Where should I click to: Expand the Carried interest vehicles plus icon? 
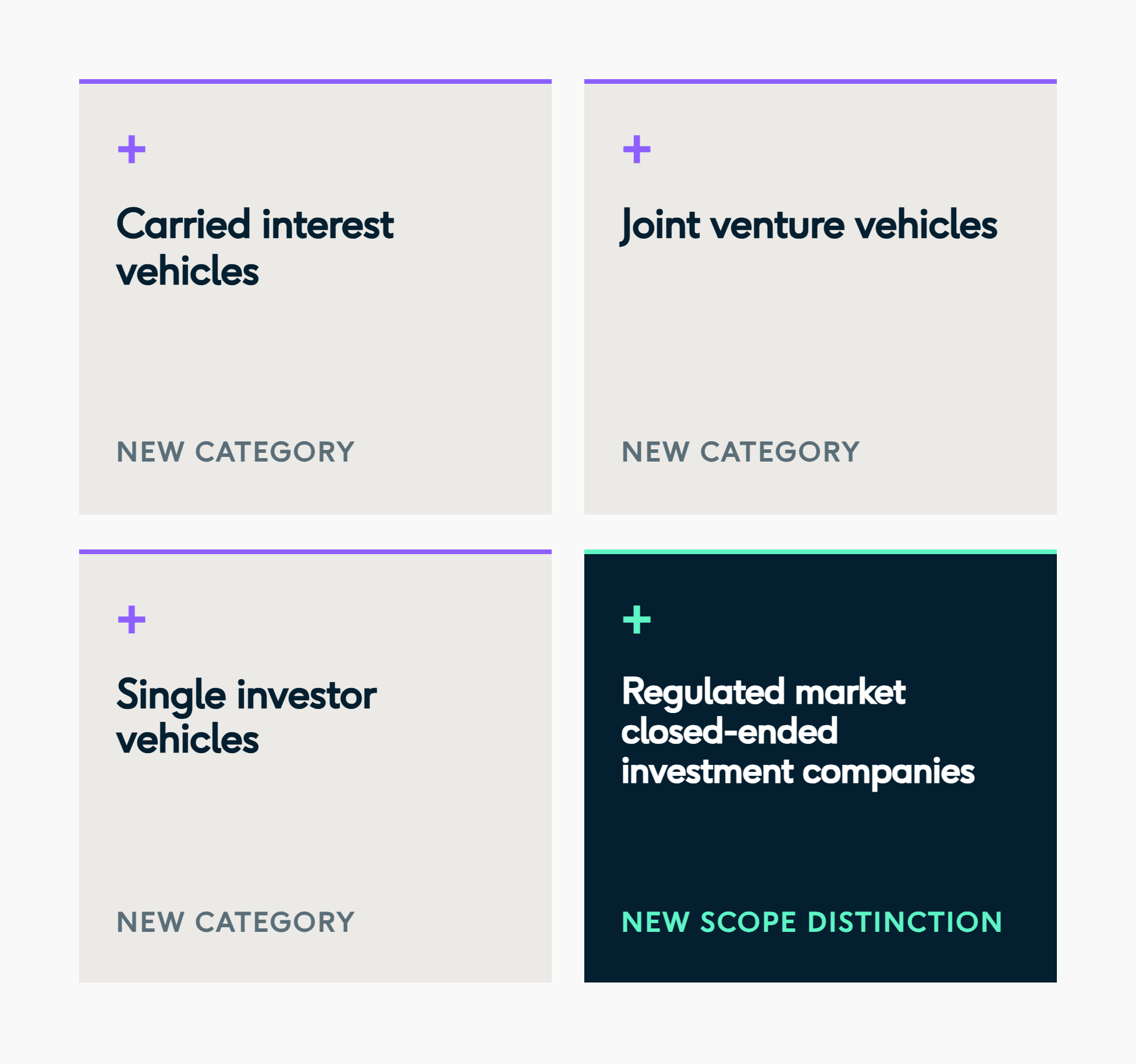coord(132,150)
